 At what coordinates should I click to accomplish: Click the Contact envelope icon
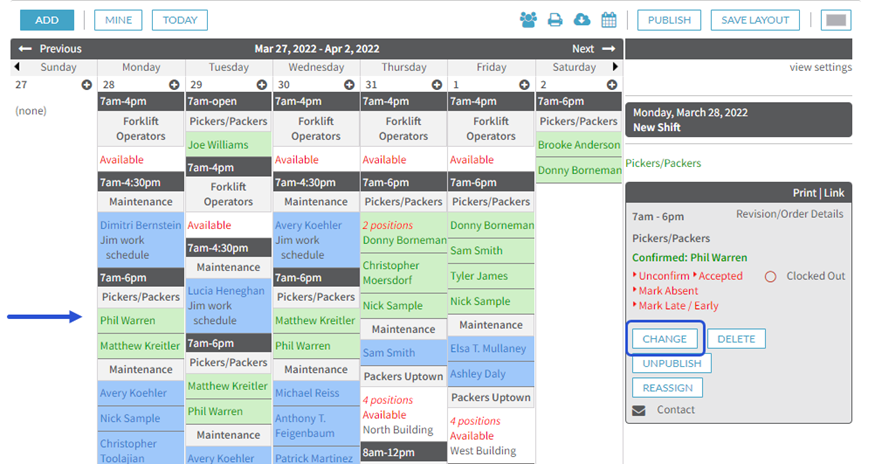[639, 410]
